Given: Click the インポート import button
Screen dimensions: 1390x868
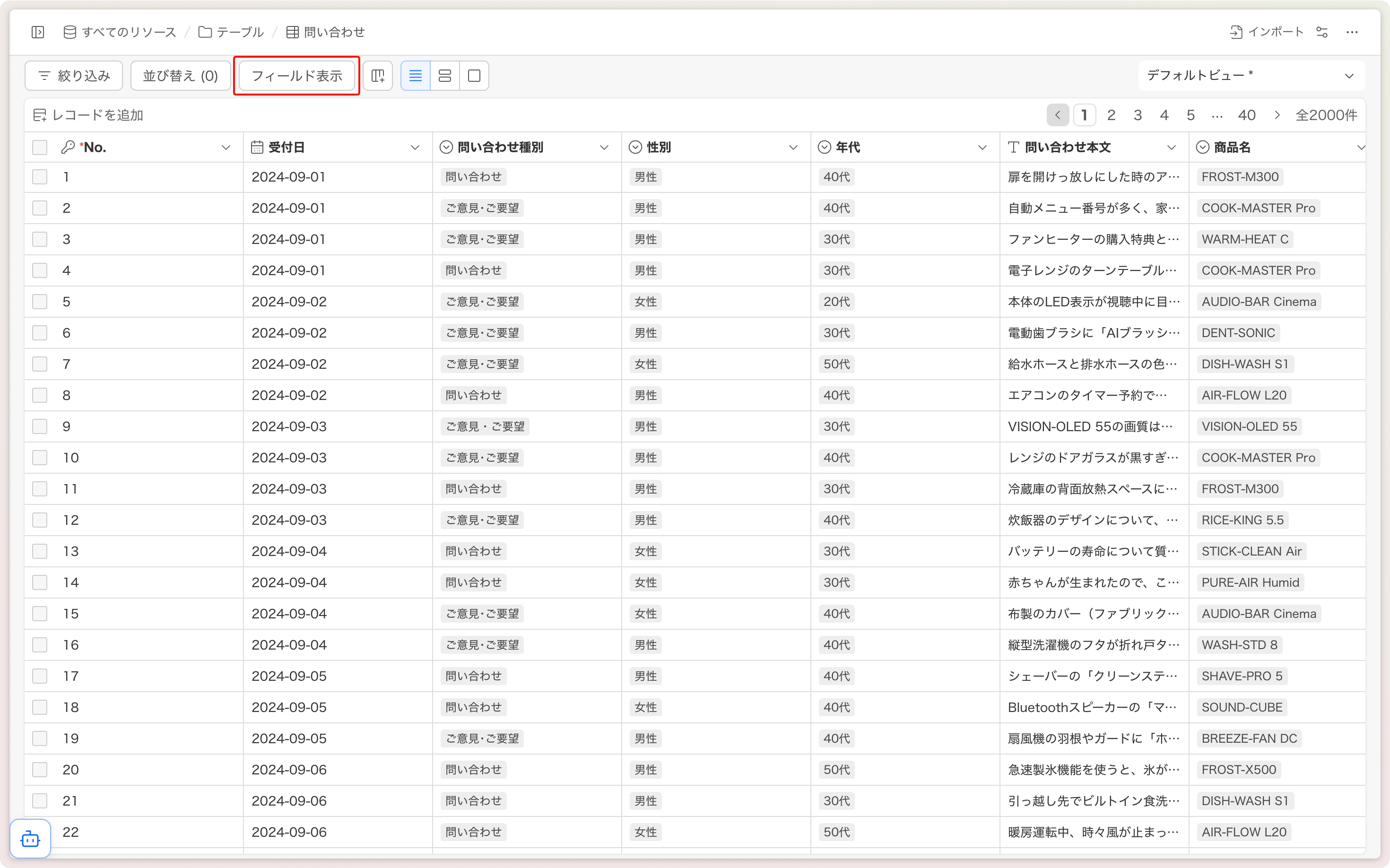Looking at the screenshot, I should click(1266, 32).
